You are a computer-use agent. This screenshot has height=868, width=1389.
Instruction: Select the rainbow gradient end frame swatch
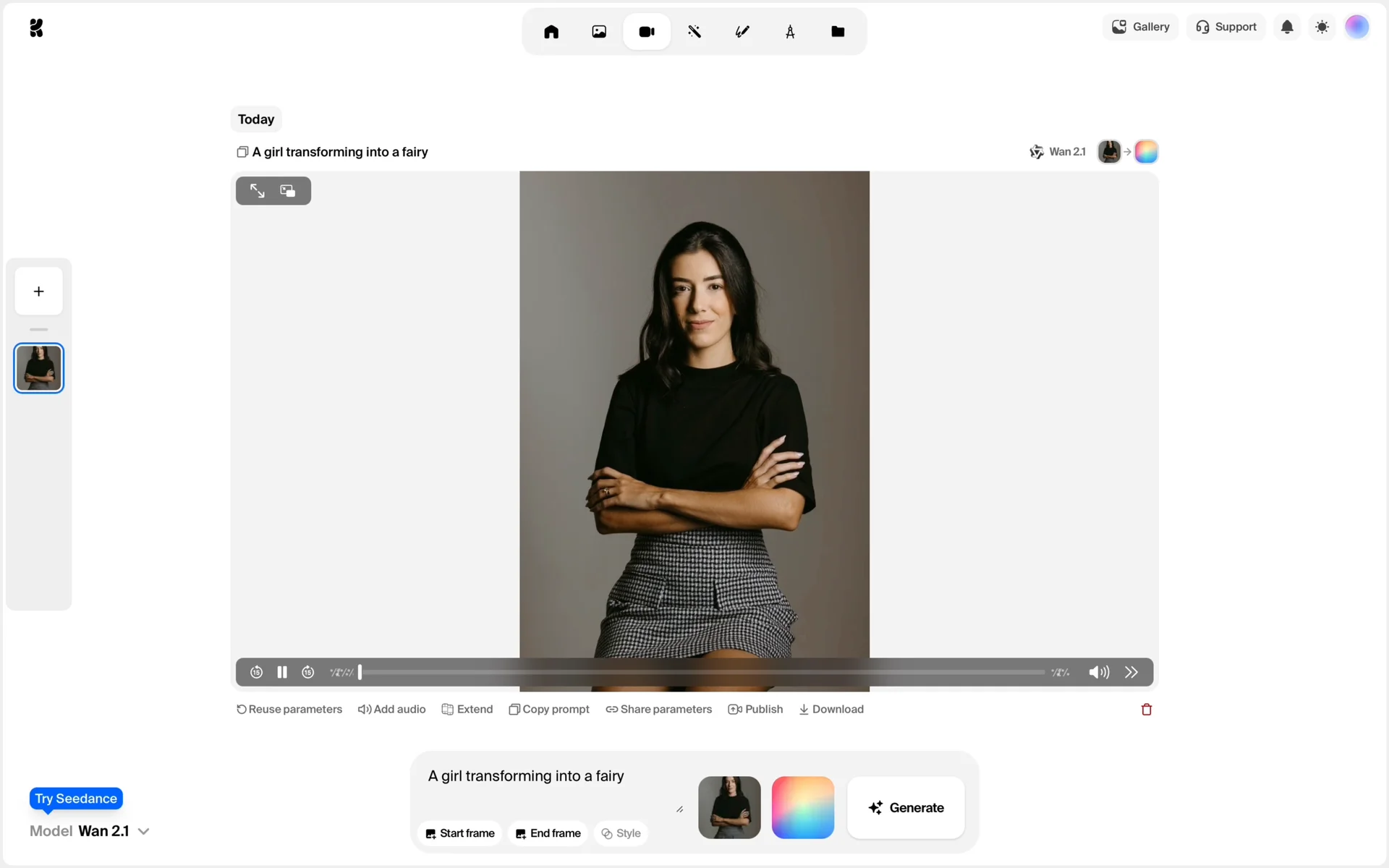pos(802,808)
